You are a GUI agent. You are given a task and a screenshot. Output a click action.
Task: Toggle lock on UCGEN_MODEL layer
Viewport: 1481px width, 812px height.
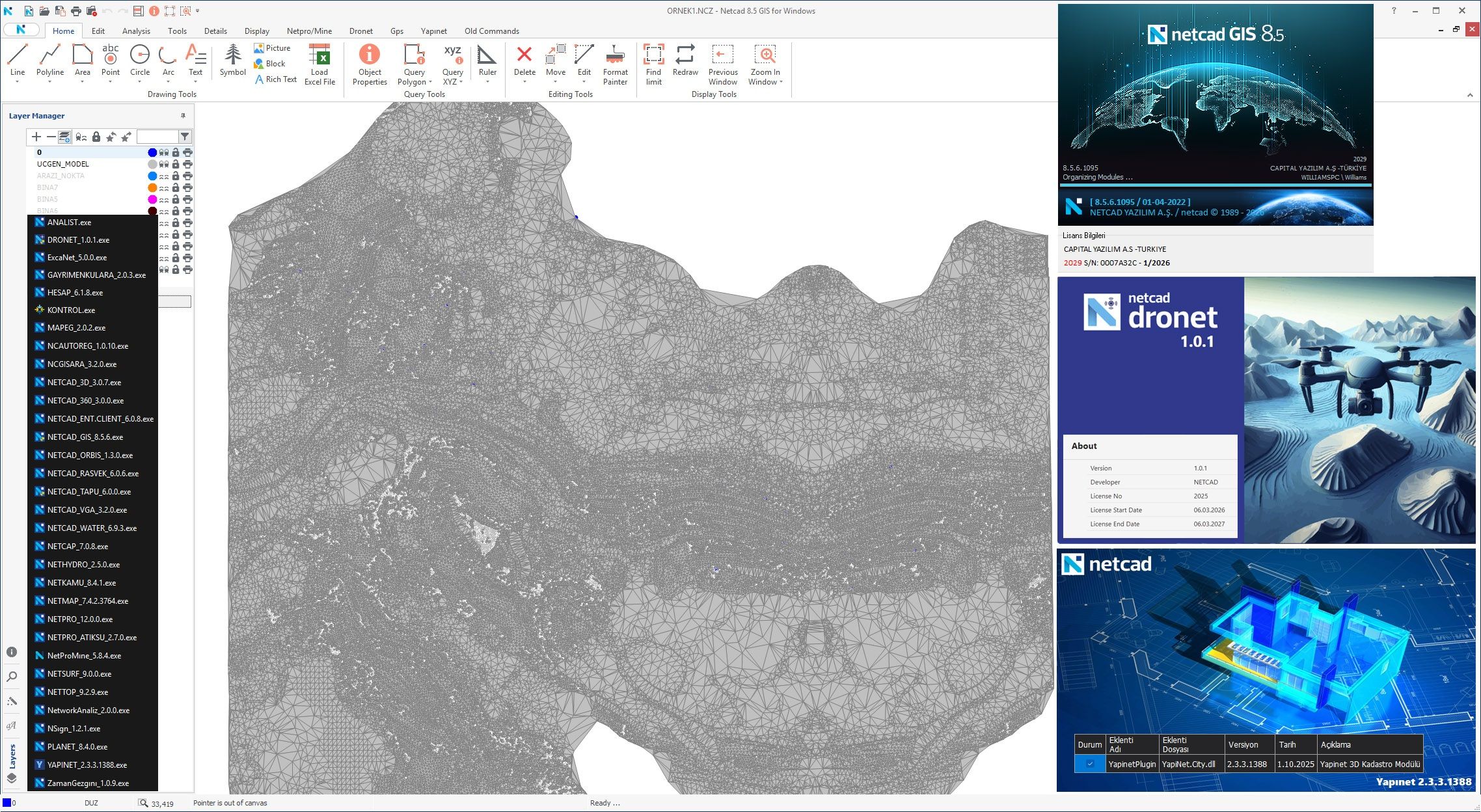[176, 164]
